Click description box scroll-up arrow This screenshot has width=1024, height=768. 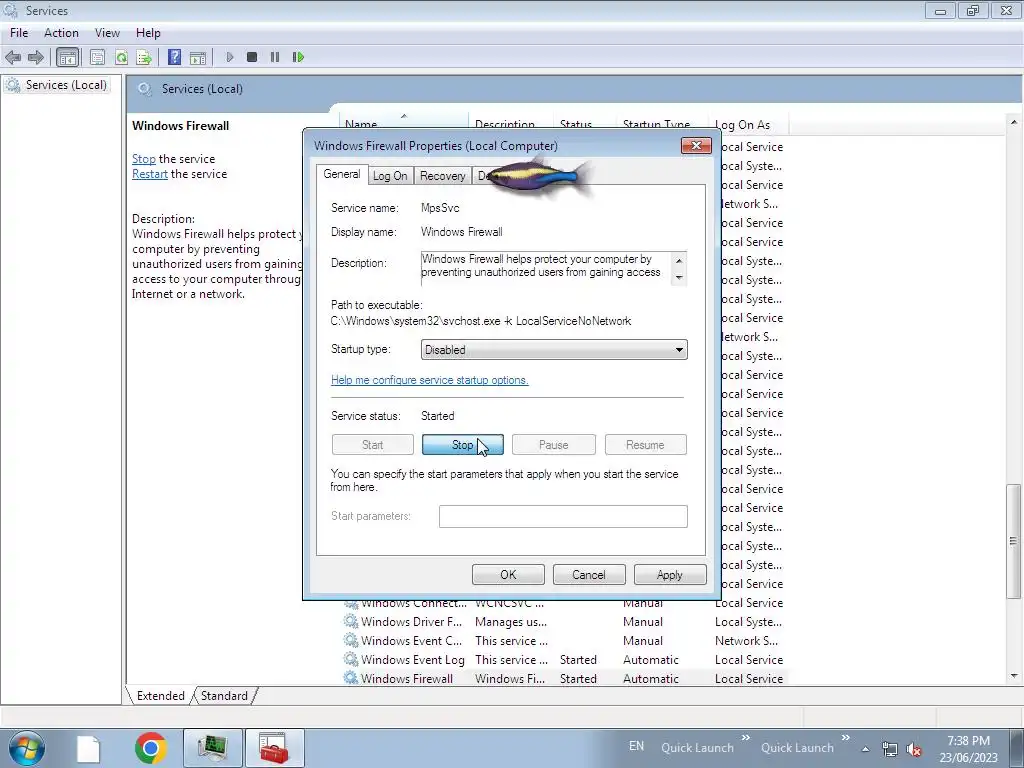679,261
